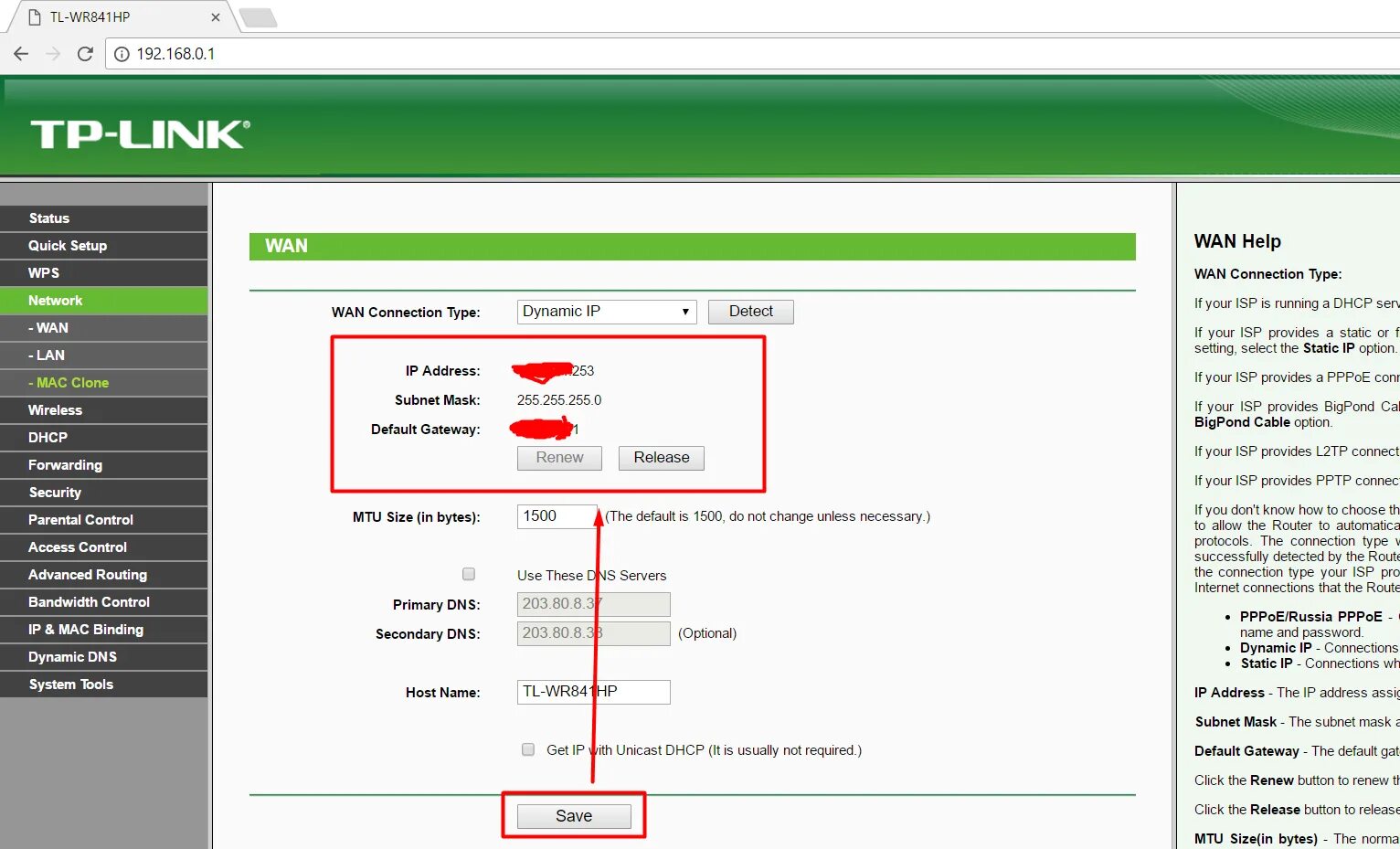Open the System Tools menu
Viewport: 1400px width, 849px height.
71,684
